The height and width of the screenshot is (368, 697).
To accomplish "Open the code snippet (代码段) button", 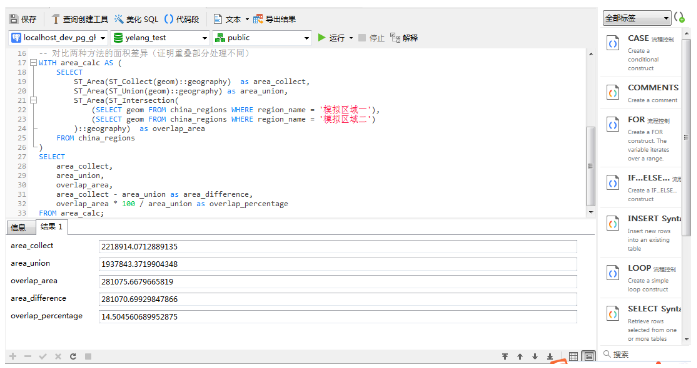I will point(182,19).
